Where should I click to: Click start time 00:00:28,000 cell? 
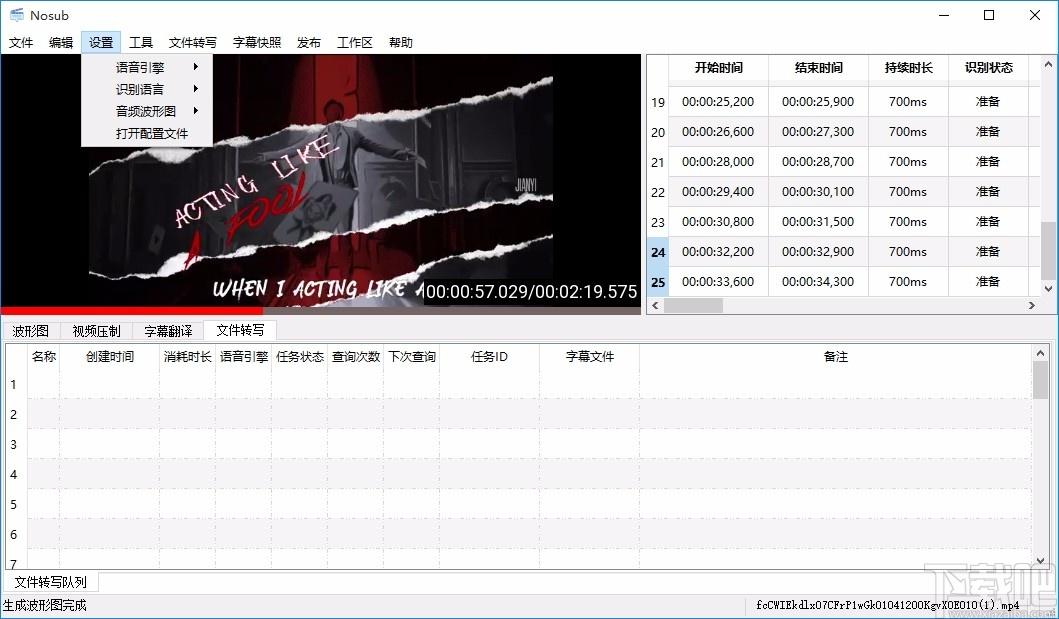[x=719, y=161]
